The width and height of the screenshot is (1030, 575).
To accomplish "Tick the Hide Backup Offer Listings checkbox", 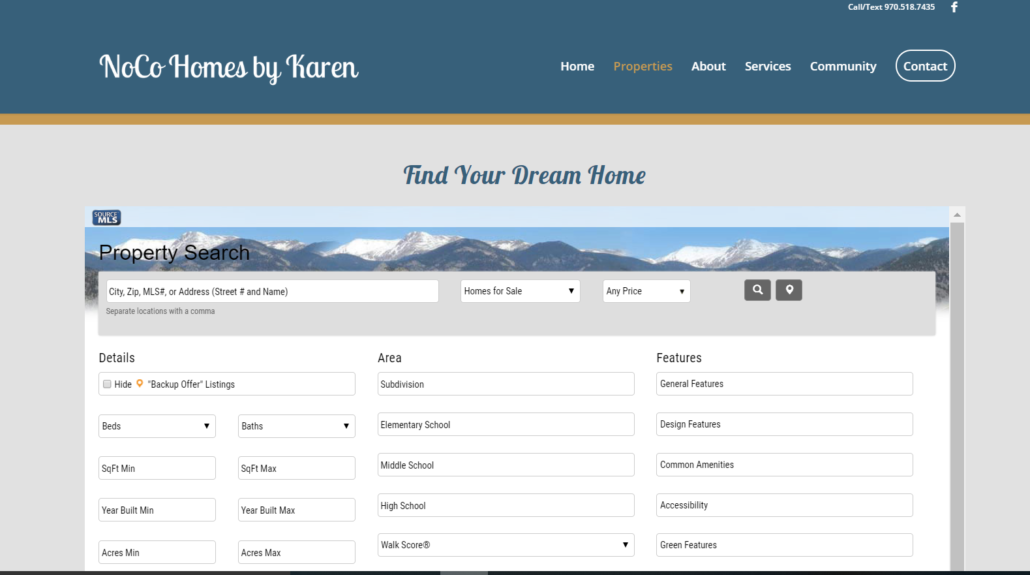I will click(x=107, y=384).
